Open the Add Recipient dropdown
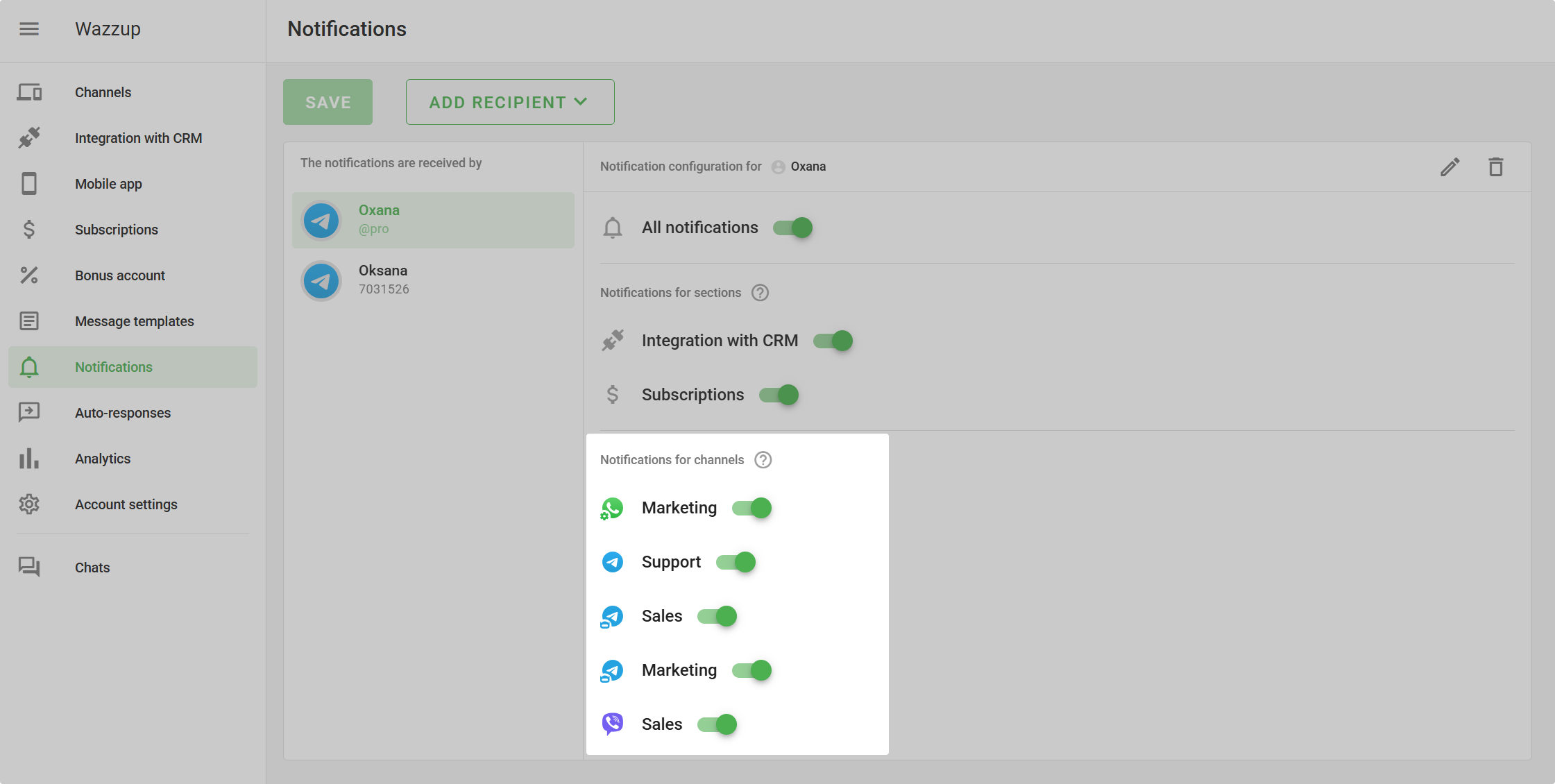This screenshot has width=1555, height=784. pos(510,102)
